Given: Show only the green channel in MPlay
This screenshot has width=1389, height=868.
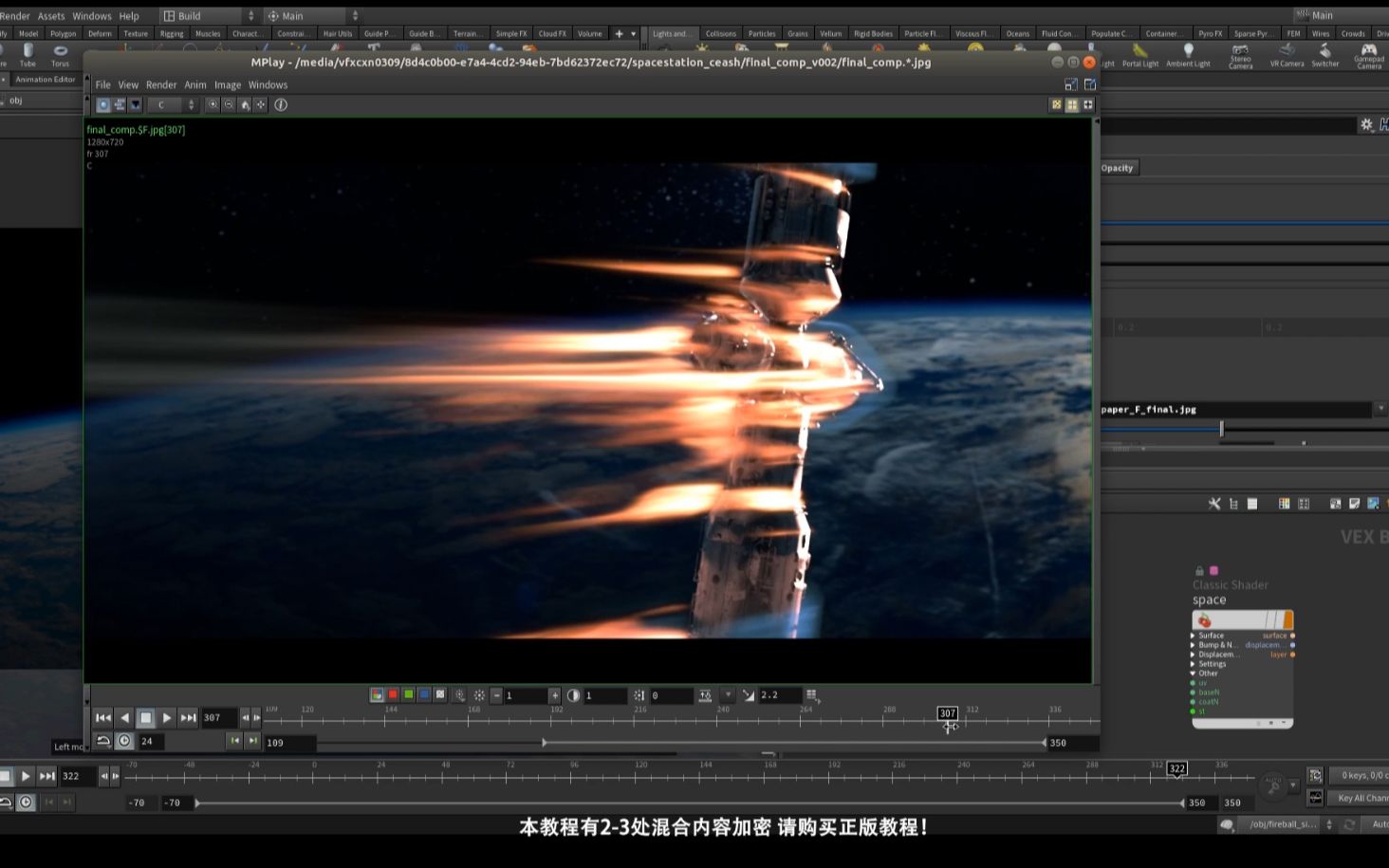Looking at the screenshot, I should click(409, 695).
